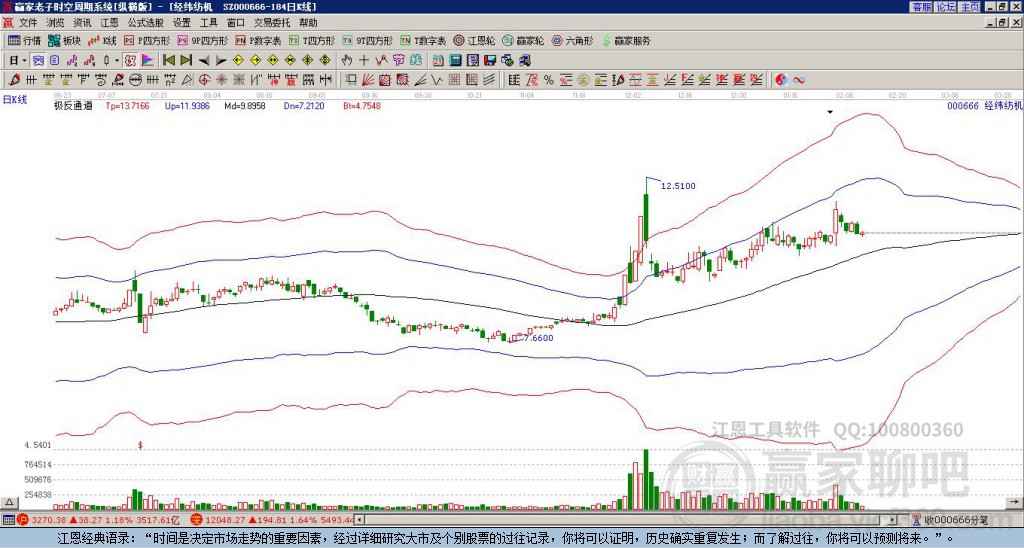
Task: Toggle the first highlighted chart-mode button
Action: pos(38,61)
